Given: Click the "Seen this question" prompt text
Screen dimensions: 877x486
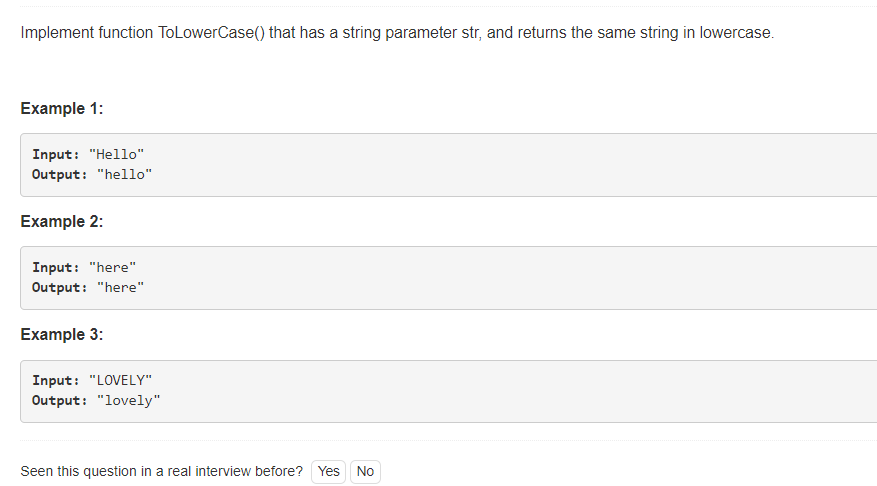Looking at the screenshot, I should (162, 471).
